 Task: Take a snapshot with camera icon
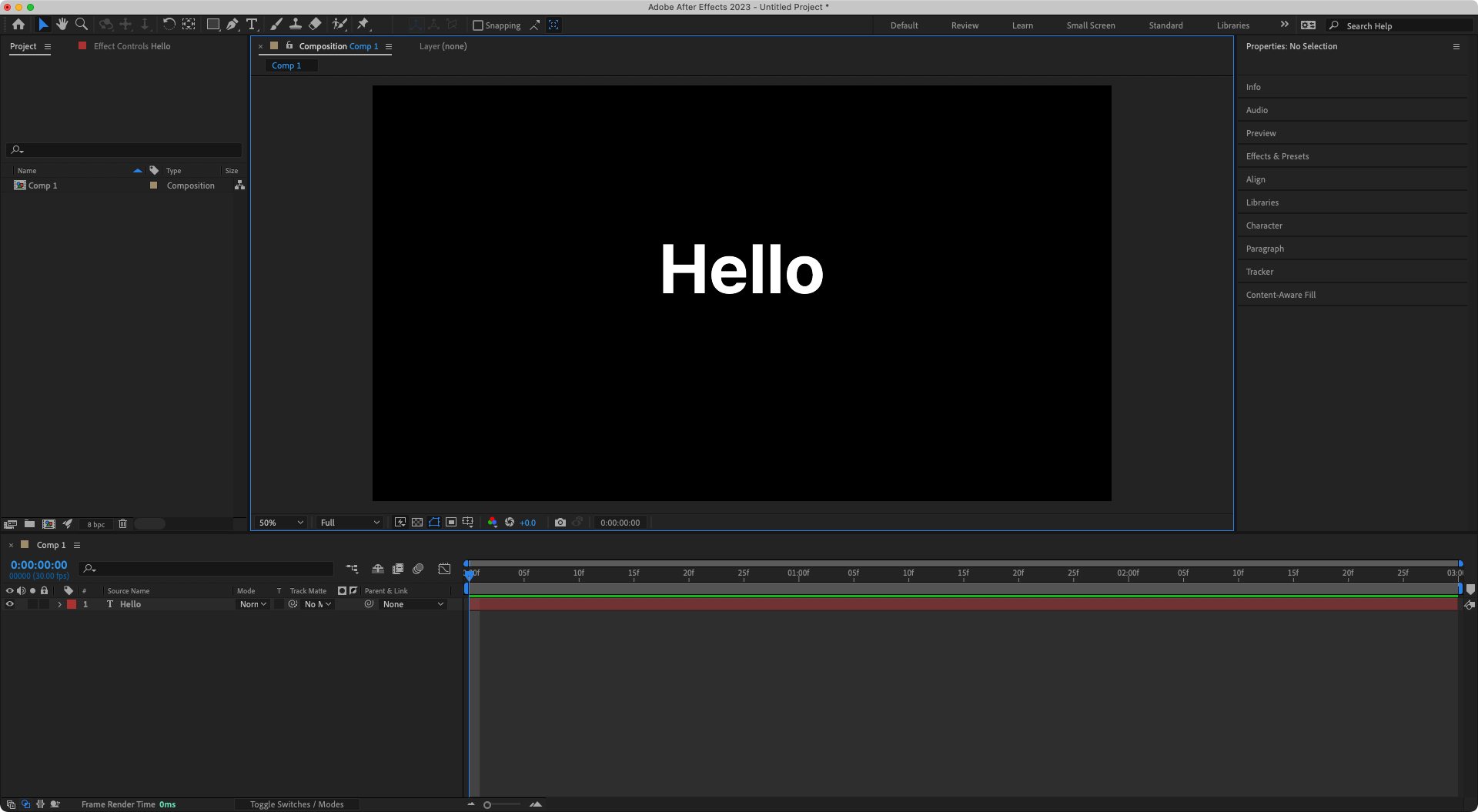point(560,523)
